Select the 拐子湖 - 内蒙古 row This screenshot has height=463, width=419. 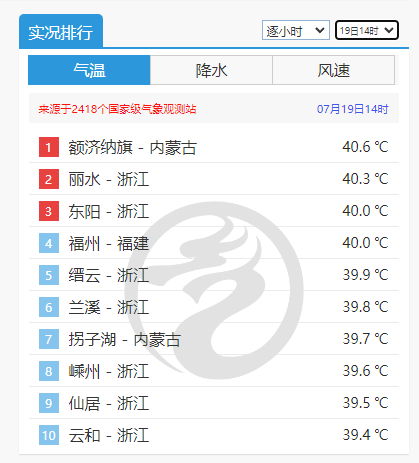click(x=214, y=339)
